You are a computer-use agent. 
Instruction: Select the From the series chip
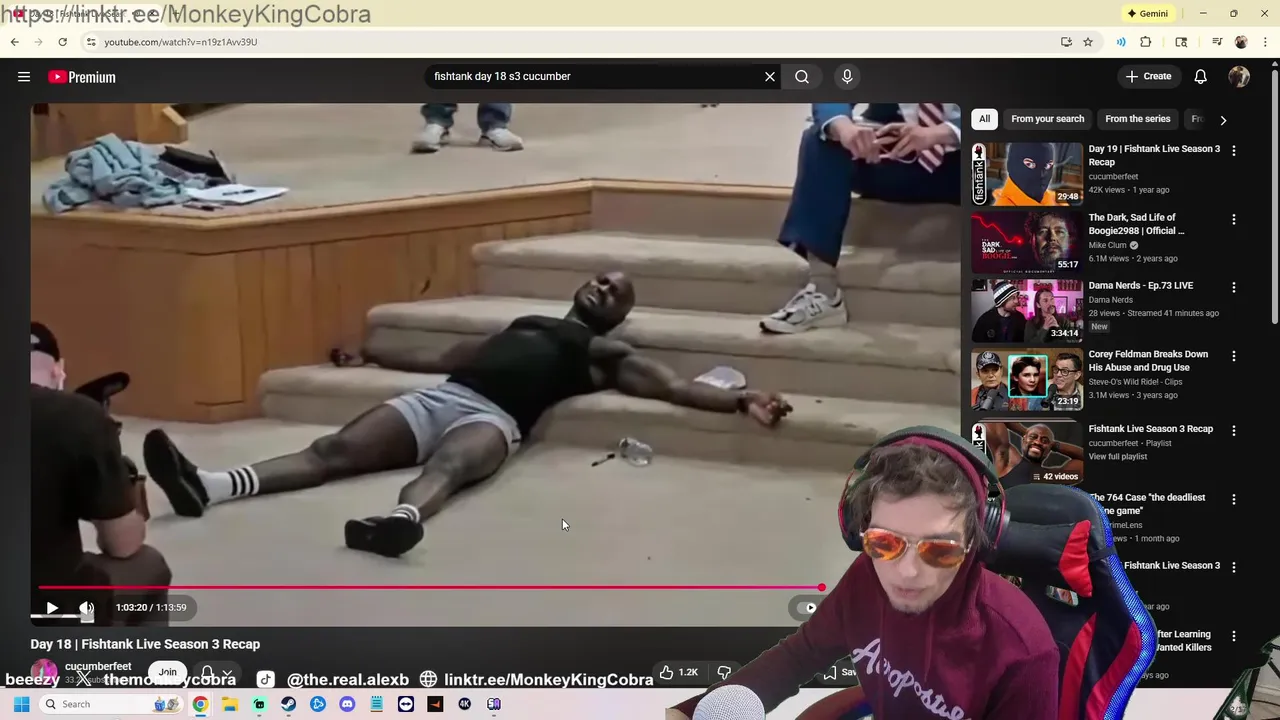tap(1137, 119)
